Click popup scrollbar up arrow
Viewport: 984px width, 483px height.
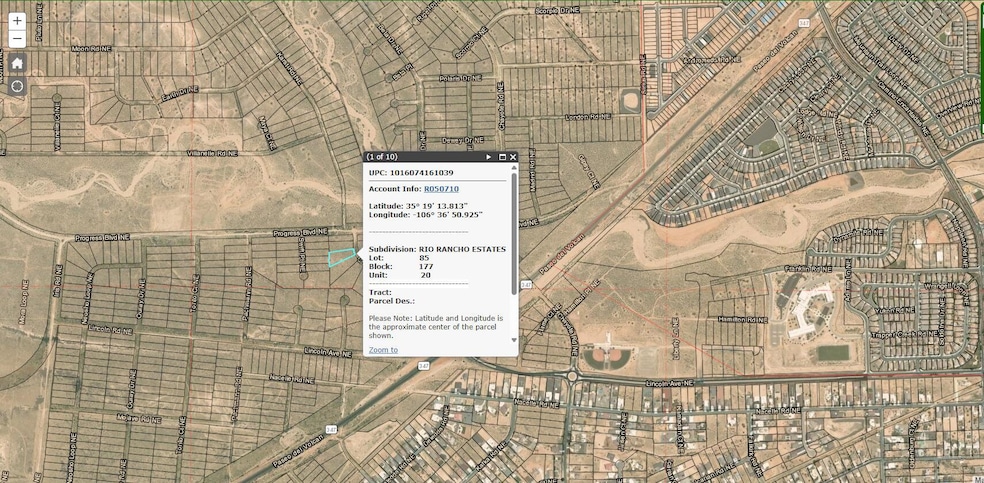[515, 167]
